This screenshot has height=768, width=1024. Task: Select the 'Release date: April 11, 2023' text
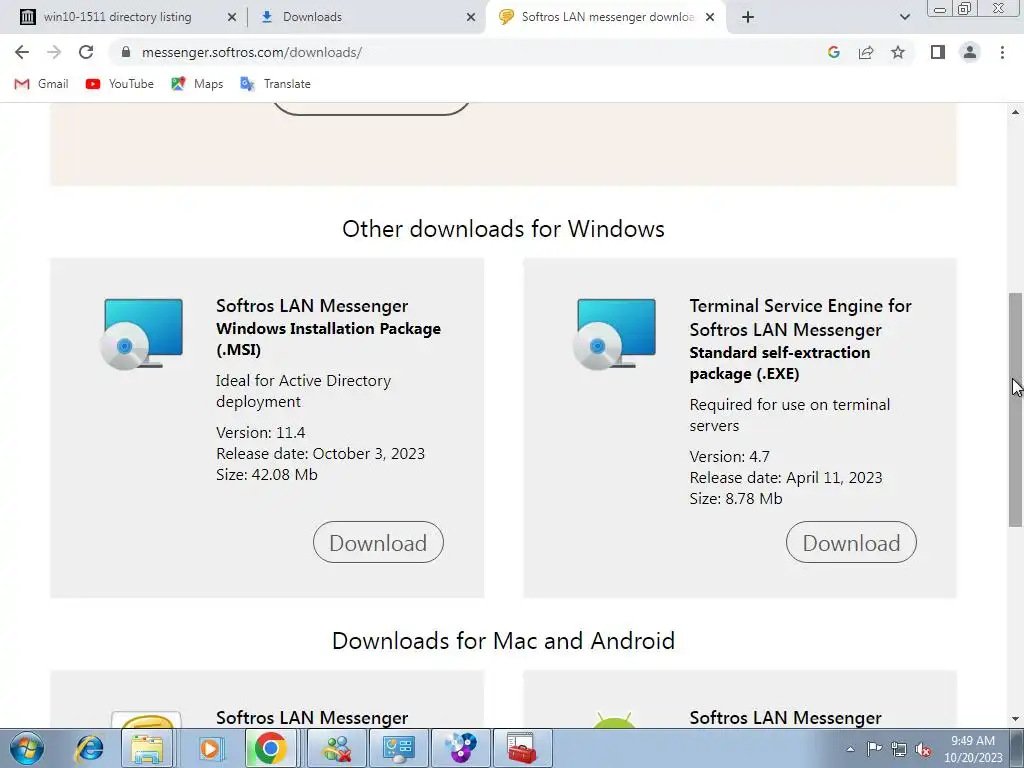tap(786, 477)
